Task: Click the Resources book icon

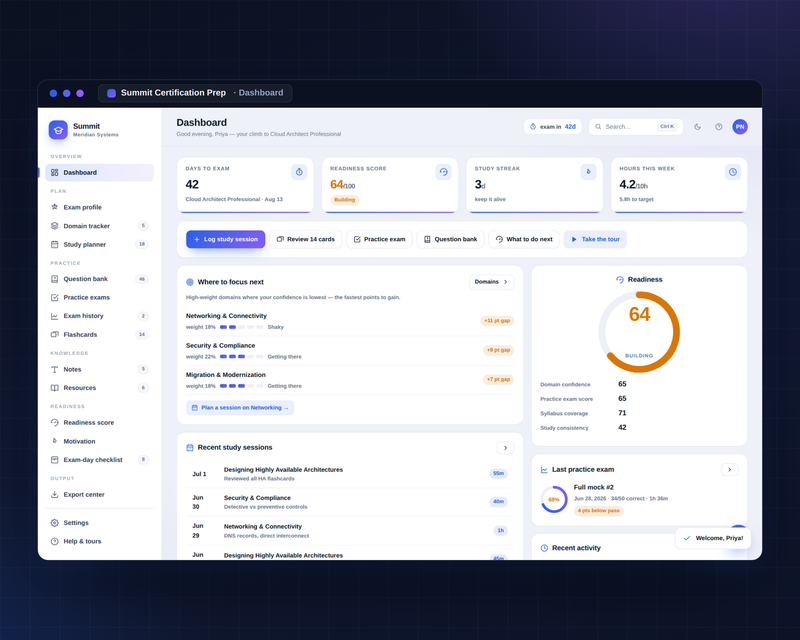Action: pyautogui.click(x=55, y=388)
